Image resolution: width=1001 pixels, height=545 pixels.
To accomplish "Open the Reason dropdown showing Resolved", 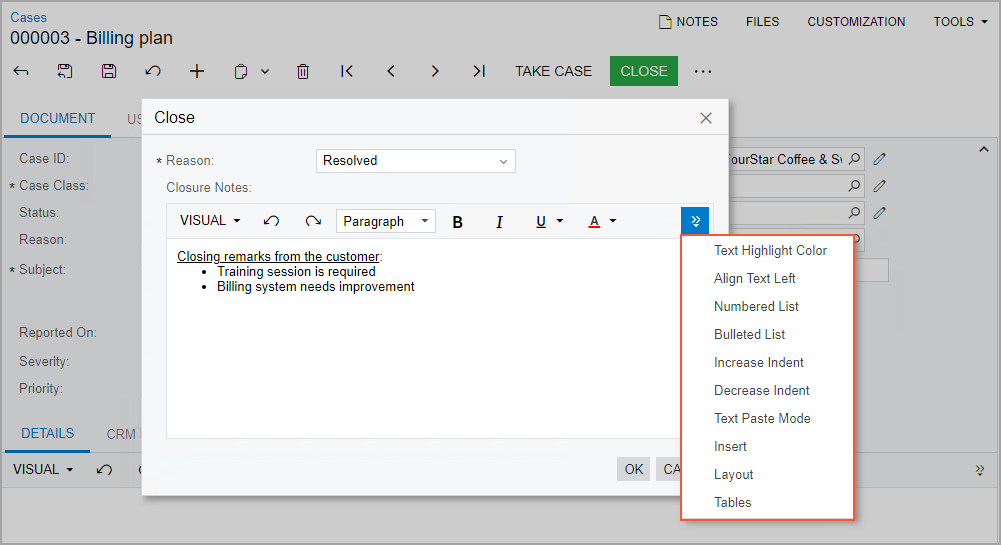I will tap(415, 160).
